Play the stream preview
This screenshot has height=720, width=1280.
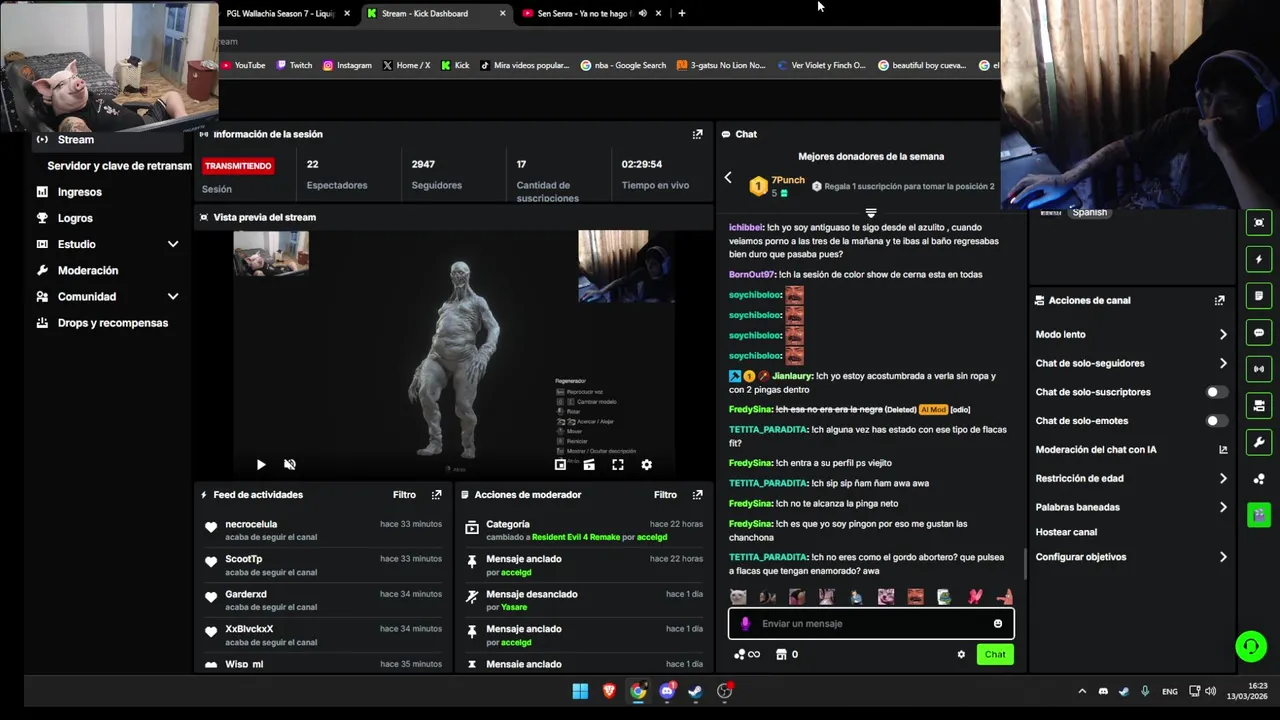point(261,465)
